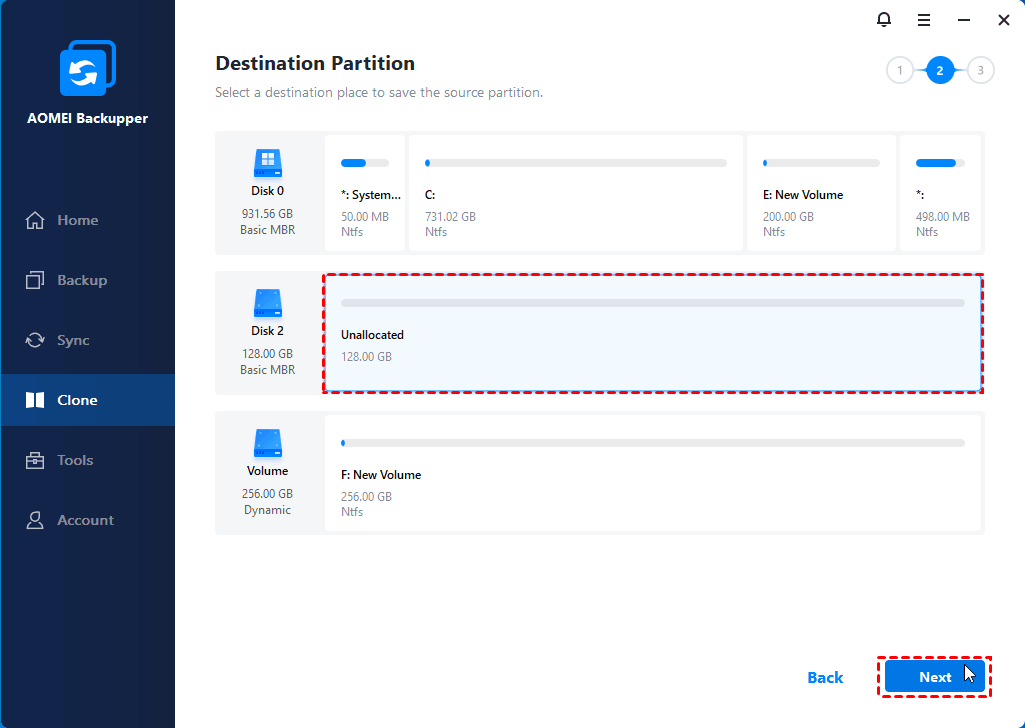Image resolution: width=1025 pixels, height=728 pixels.
Task: Open the hamburger menu icon
Action: point(924,20)
